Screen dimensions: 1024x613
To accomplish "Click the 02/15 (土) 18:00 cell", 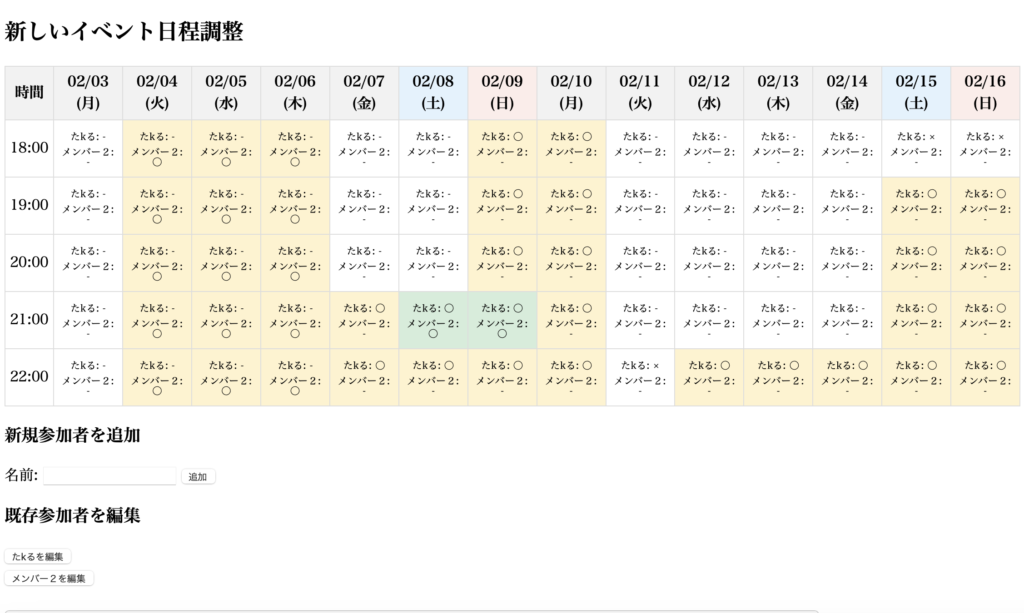I will pyautogui.click(x=916, y=148).
